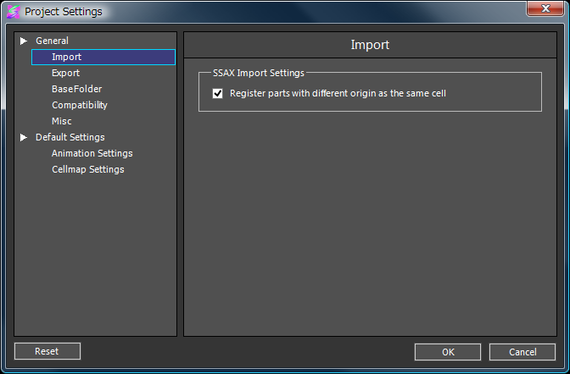Select the Default Settings category label
The height and width of the screenshot is (374, 570).
[70, 137]
